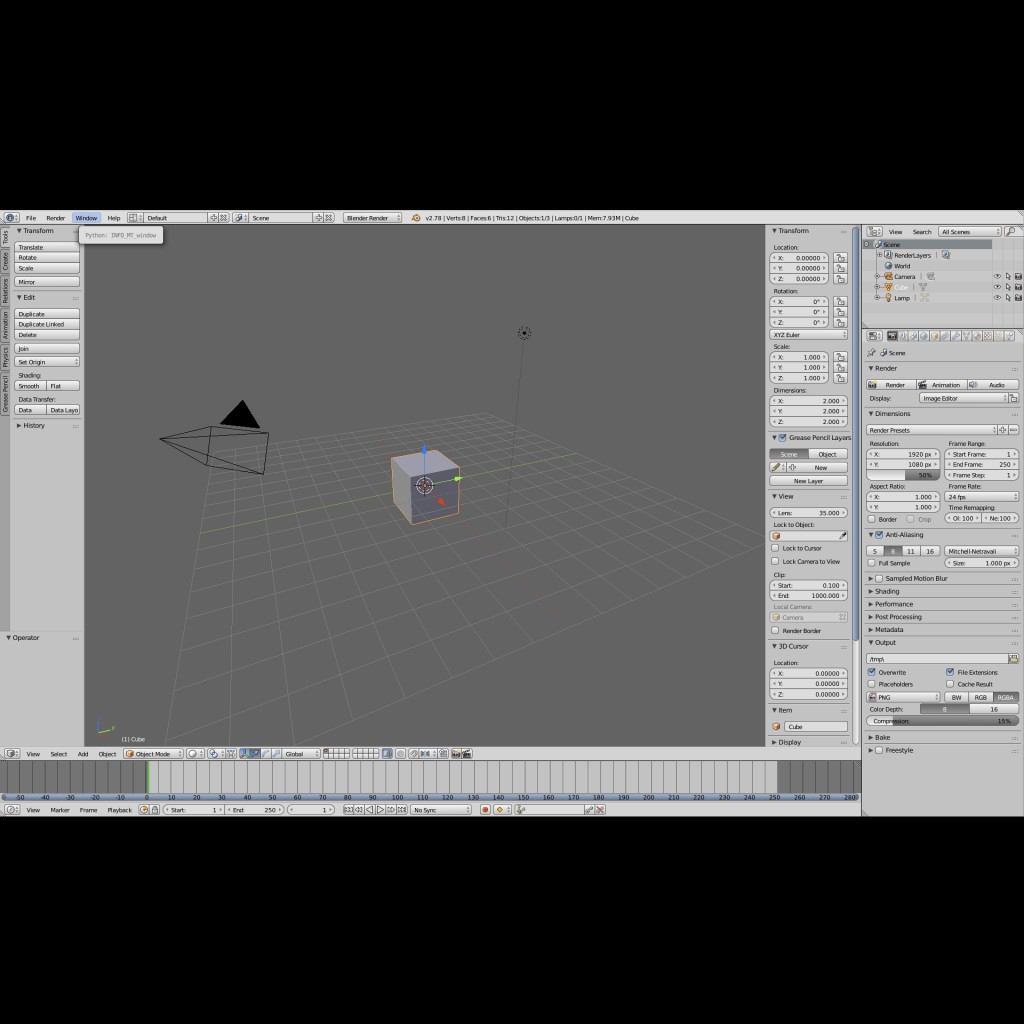This screenshot has width=1024, height=1024.
Task: Switch to the Create tab in tool shelf
Action: click(6, 258)
